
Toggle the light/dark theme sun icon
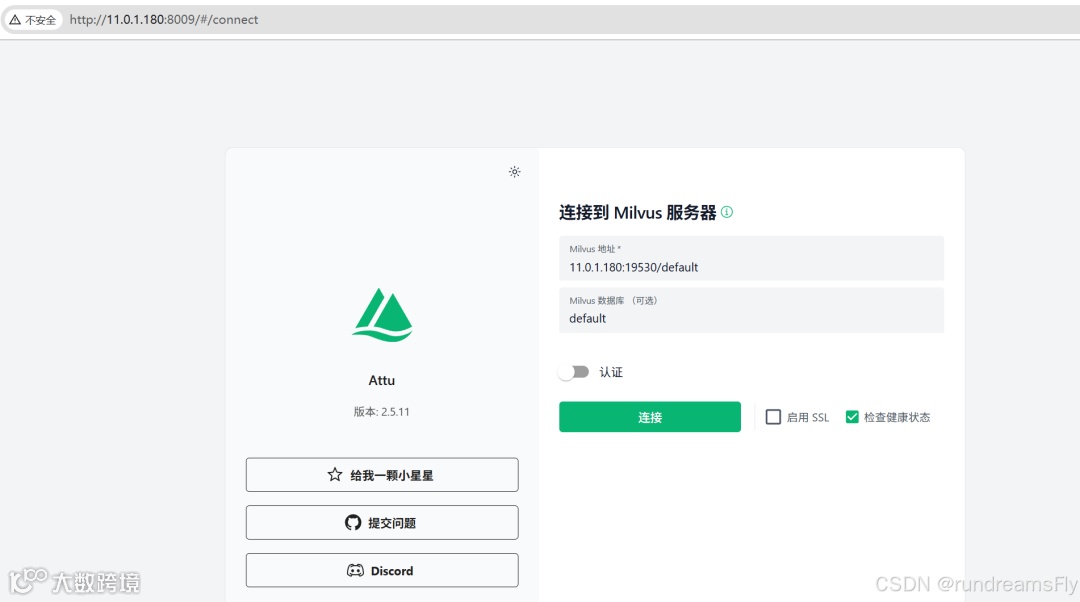click(515, 172)
